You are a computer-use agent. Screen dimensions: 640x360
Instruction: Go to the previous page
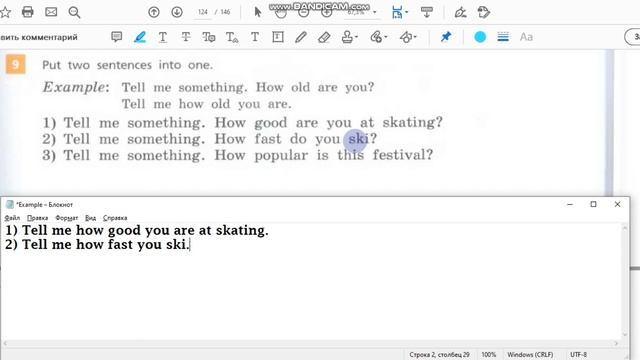(x=154, y=12)
